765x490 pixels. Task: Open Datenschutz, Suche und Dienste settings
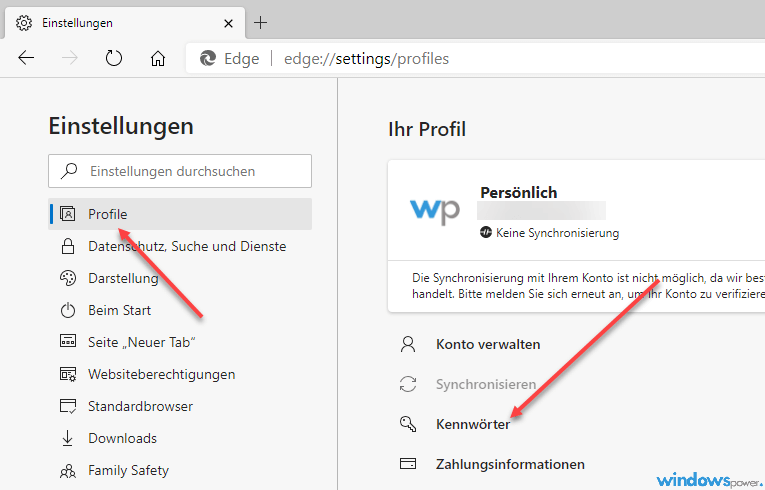coord(187,246)
